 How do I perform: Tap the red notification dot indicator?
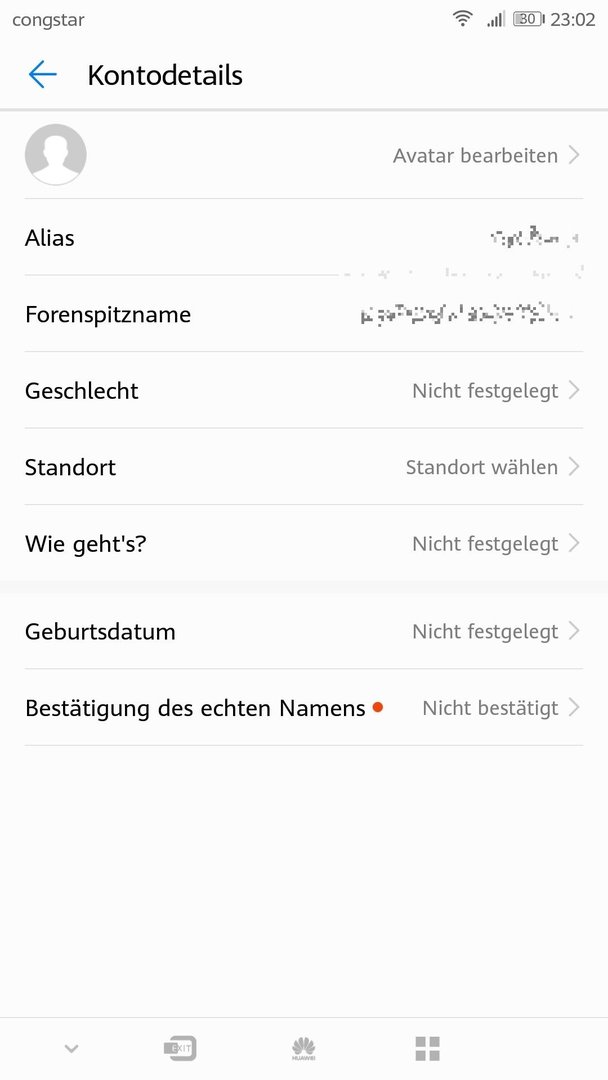point(378,707)
